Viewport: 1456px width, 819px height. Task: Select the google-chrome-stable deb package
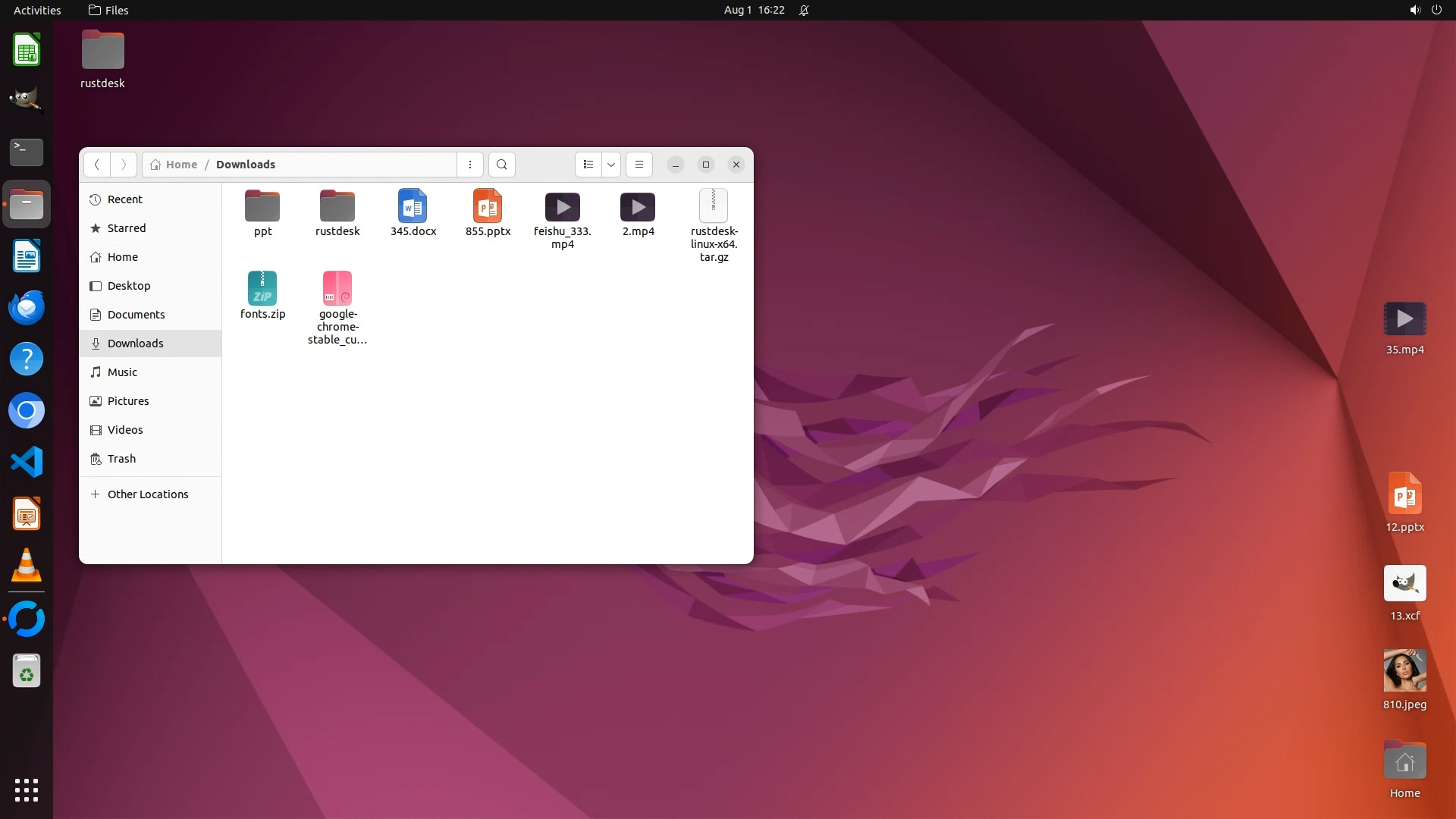point(337,289)
